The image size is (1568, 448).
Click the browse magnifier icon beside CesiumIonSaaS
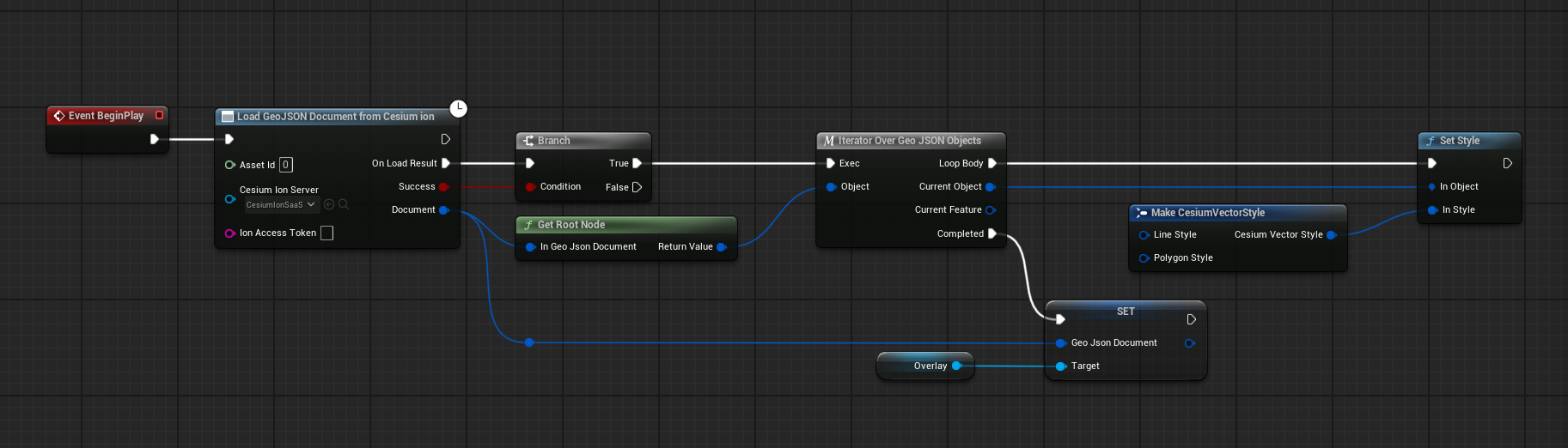click(x=344, y=204)
